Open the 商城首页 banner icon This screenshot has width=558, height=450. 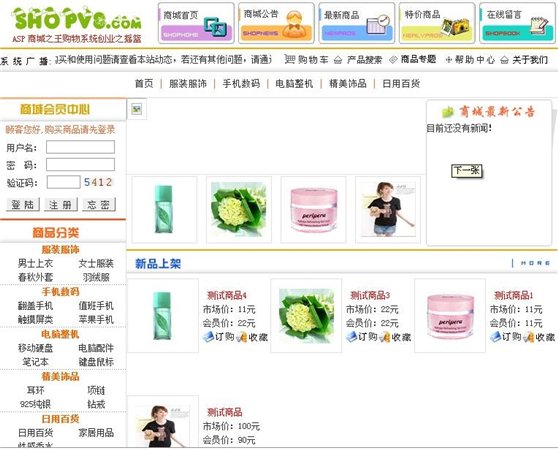pyautogui.click(x=215, y=27)
